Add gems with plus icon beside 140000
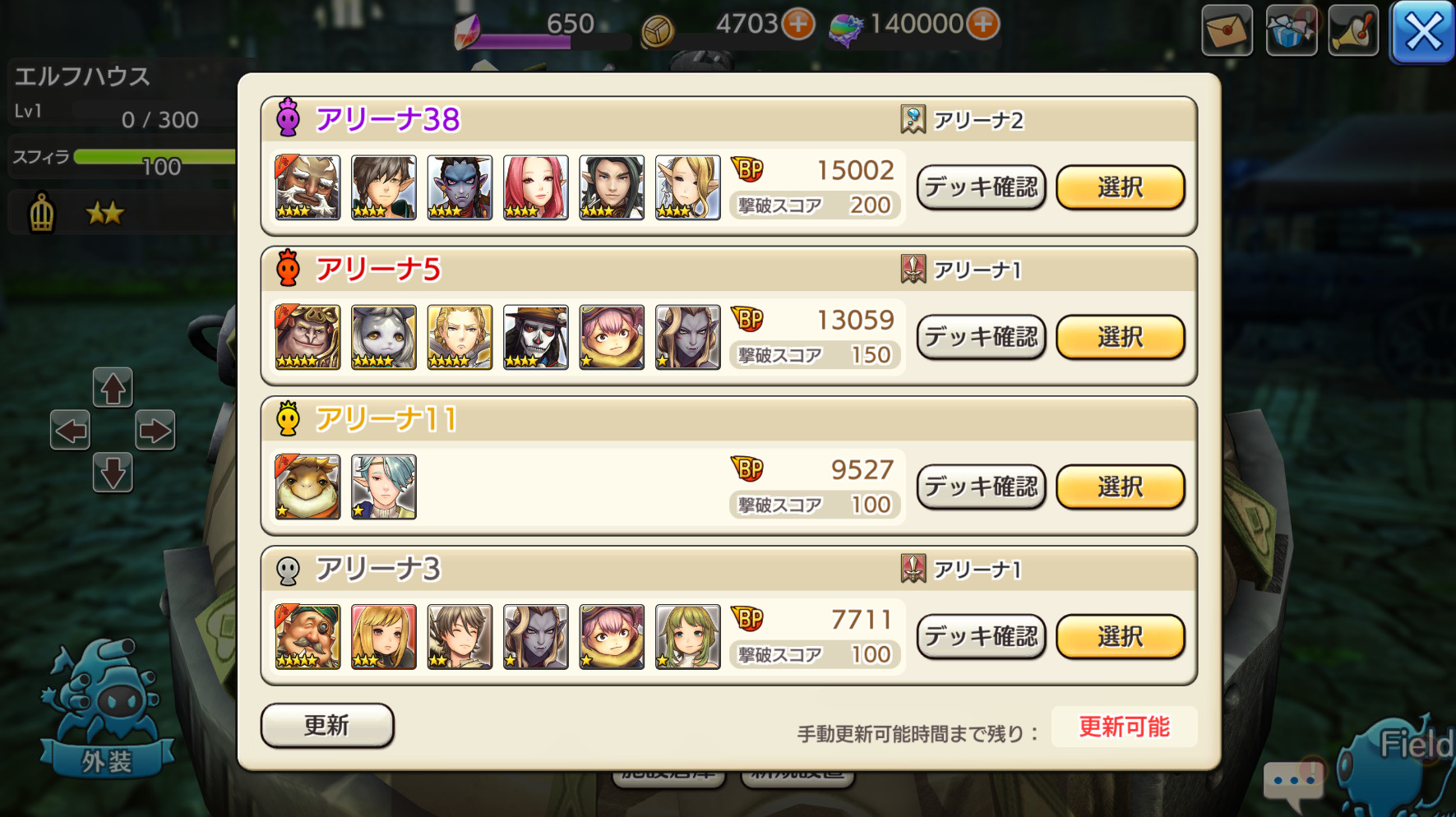The image size is (1456, 817). point(983,24)
